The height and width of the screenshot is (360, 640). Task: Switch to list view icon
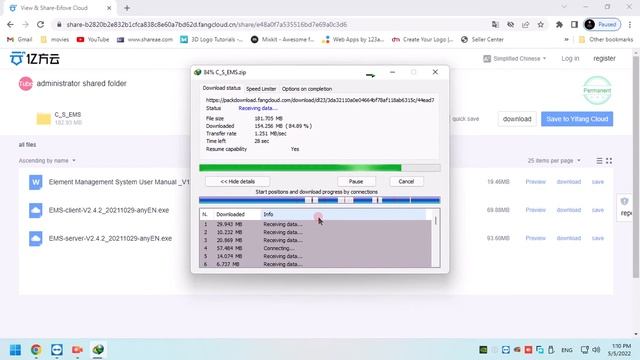tap(599, 161)
